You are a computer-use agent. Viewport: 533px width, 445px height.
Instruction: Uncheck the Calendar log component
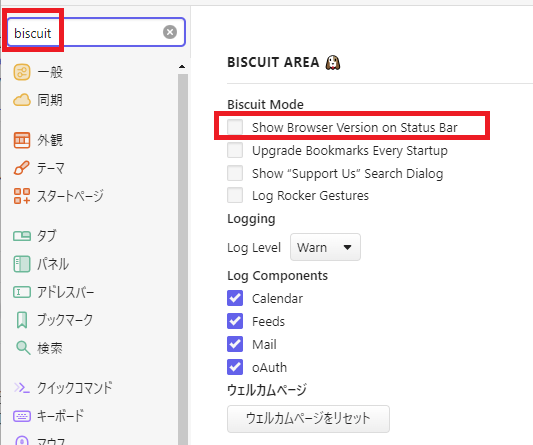235,298
